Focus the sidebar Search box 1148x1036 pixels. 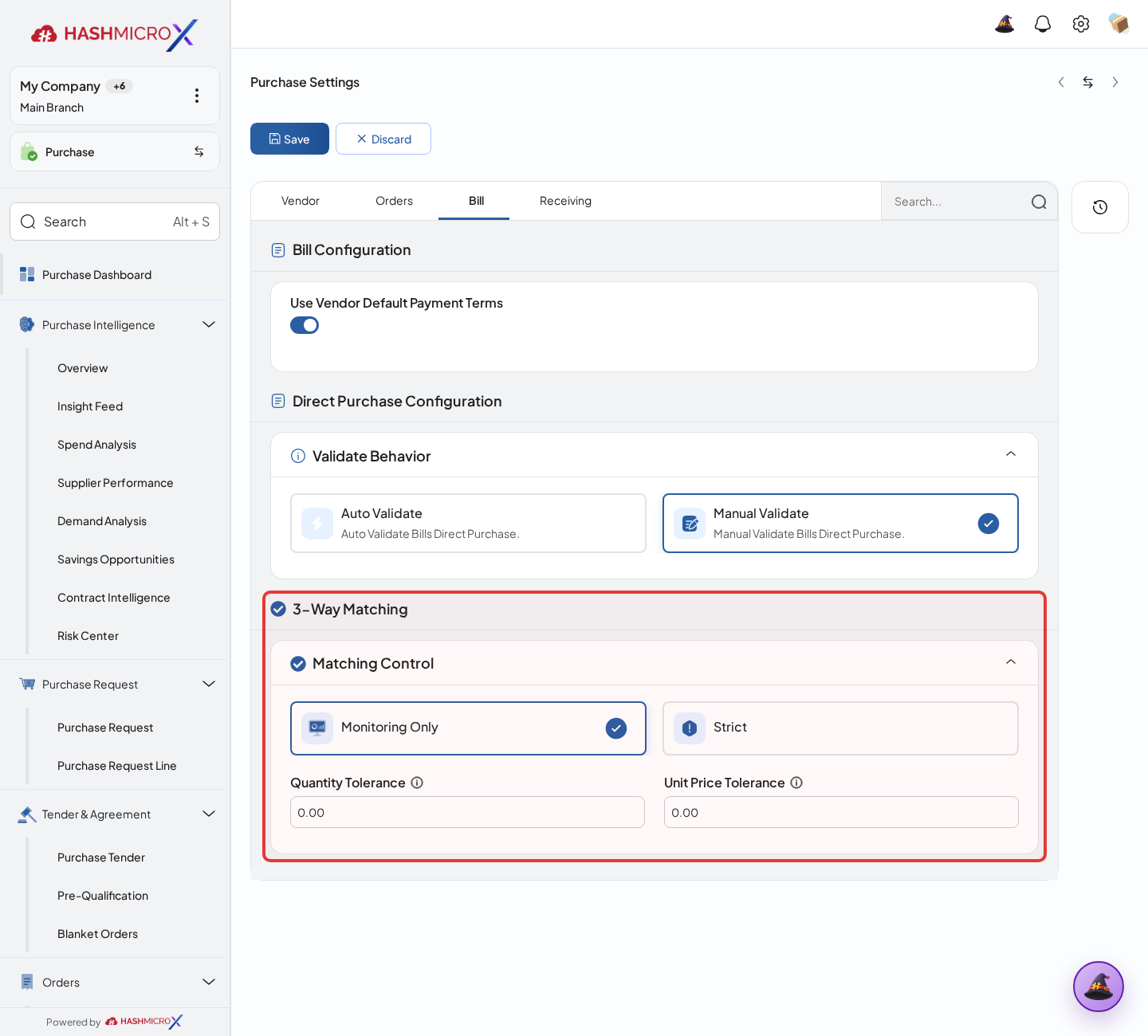115,222
